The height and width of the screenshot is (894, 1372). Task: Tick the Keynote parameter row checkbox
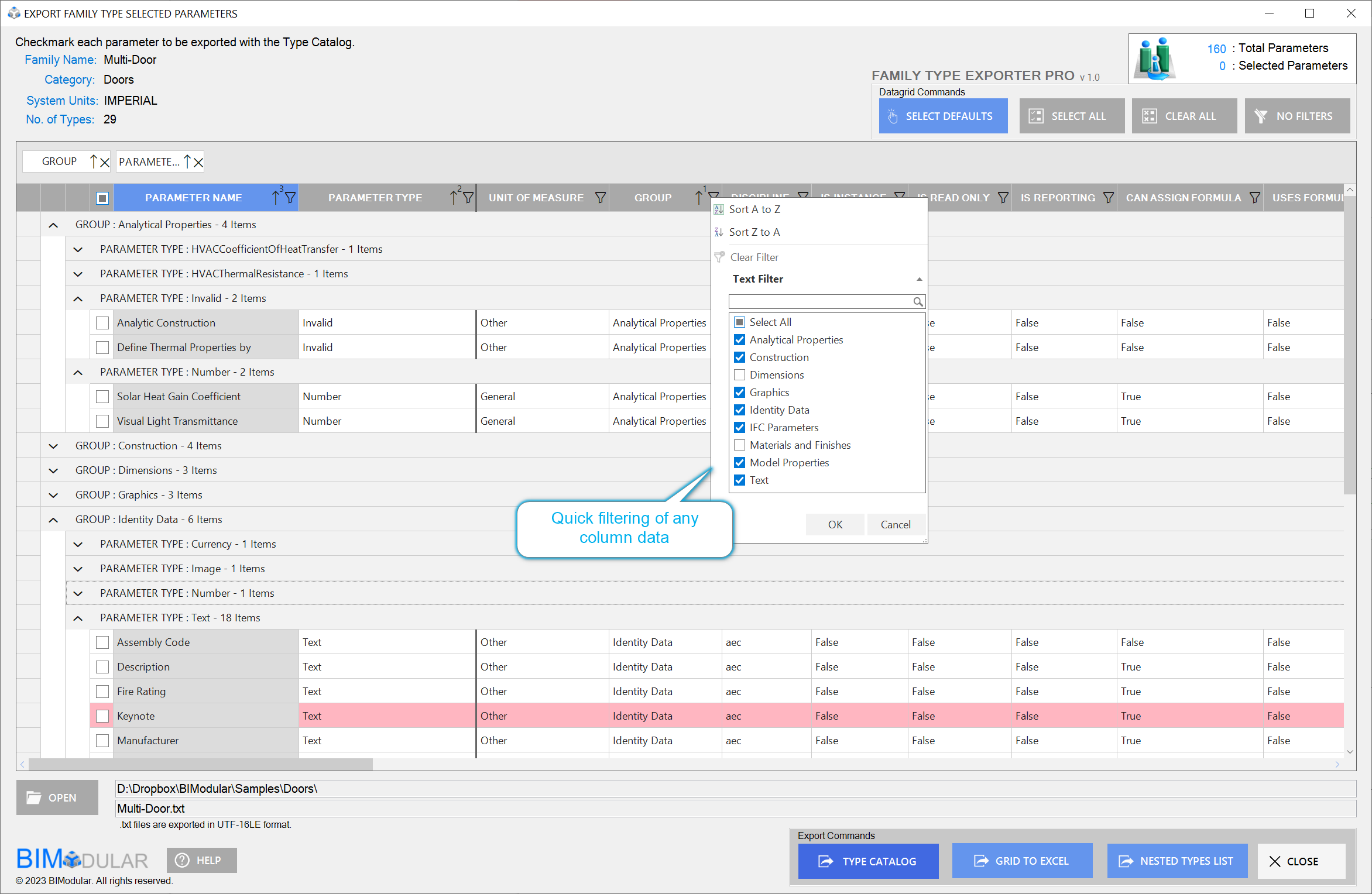102,716
